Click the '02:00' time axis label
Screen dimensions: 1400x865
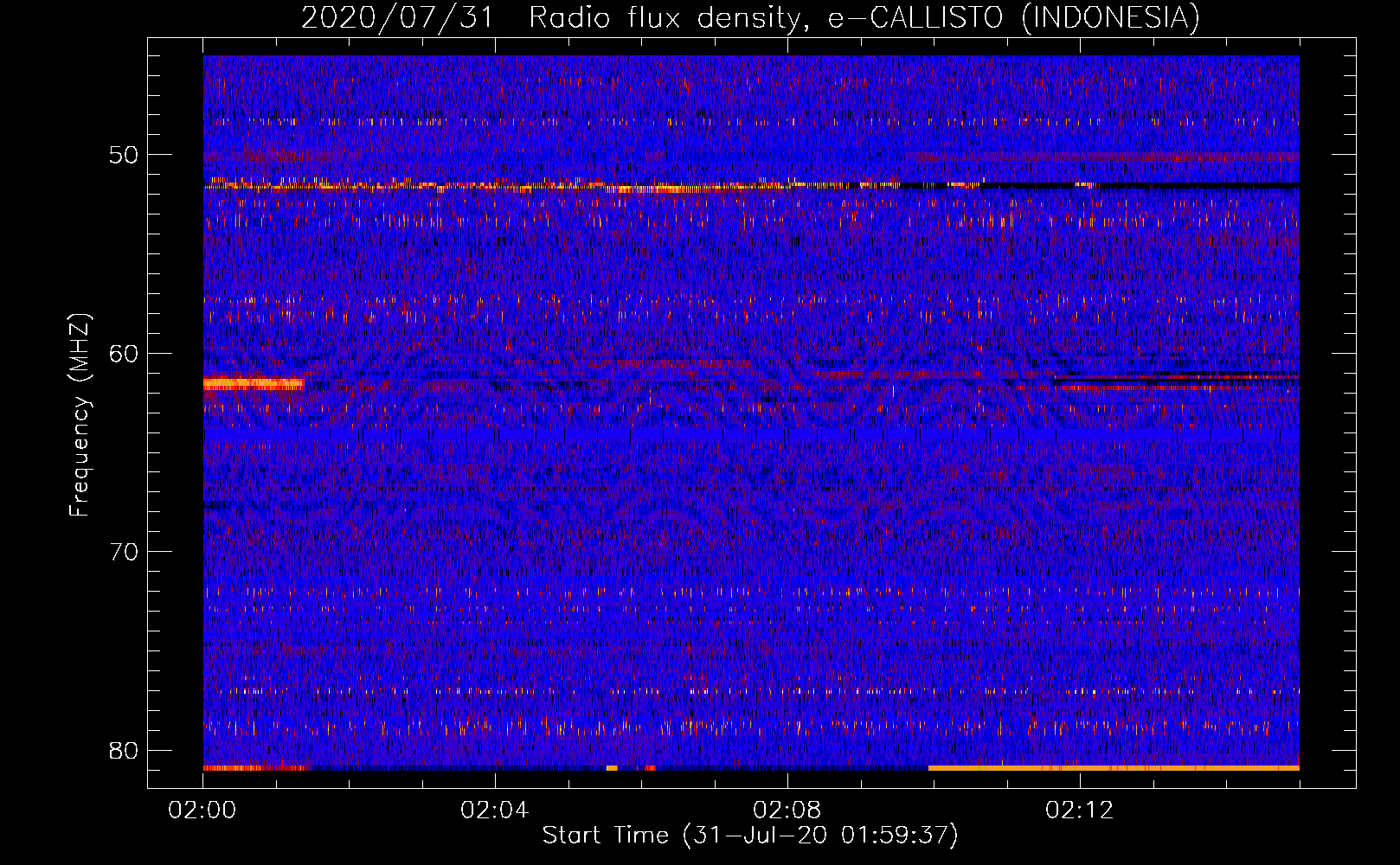pyautogui.click(x=202, y=811)
